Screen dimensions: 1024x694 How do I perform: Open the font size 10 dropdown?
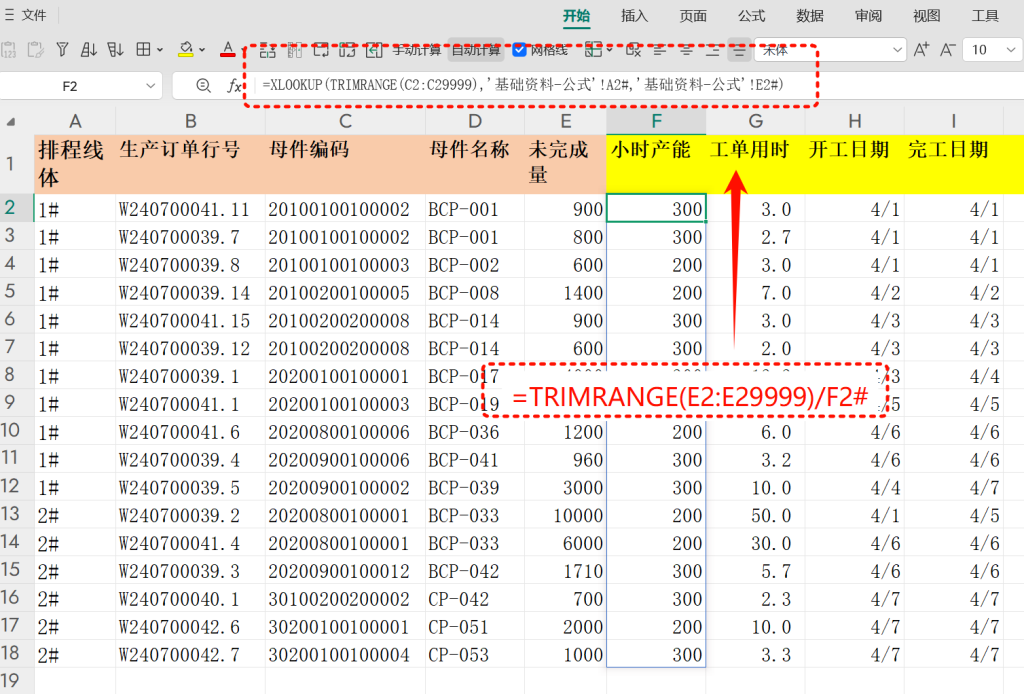click(x=1011, y=50)
